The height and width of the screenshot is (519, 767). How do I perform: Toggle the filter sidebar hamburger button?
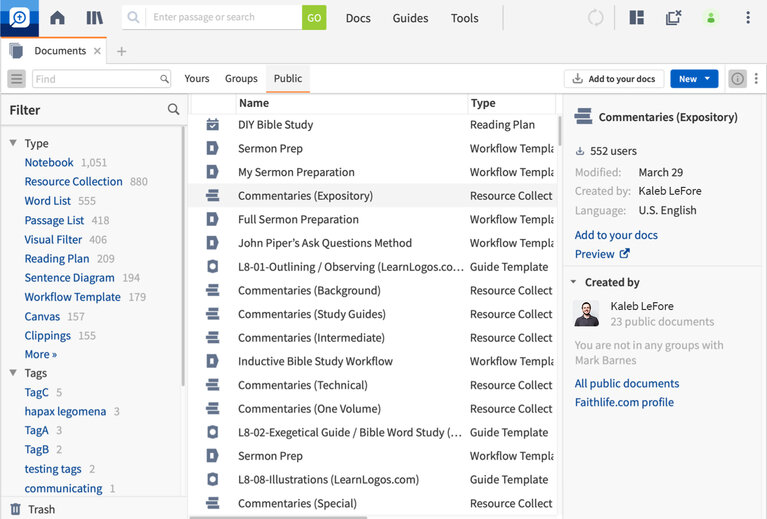[x=17, y=79]
